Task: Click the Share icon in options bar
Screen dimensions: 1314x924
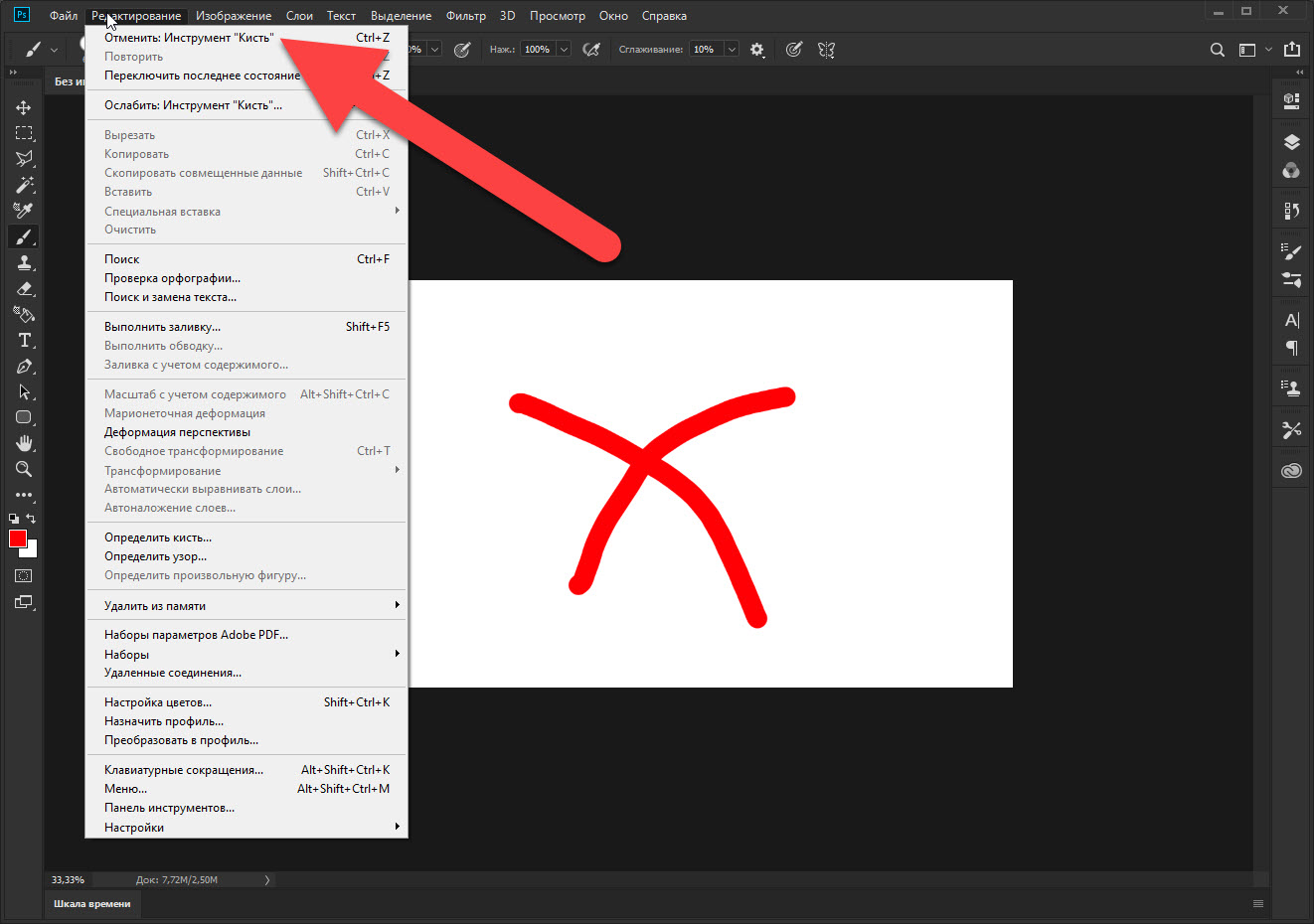Action: click(x=1292, y=50)
